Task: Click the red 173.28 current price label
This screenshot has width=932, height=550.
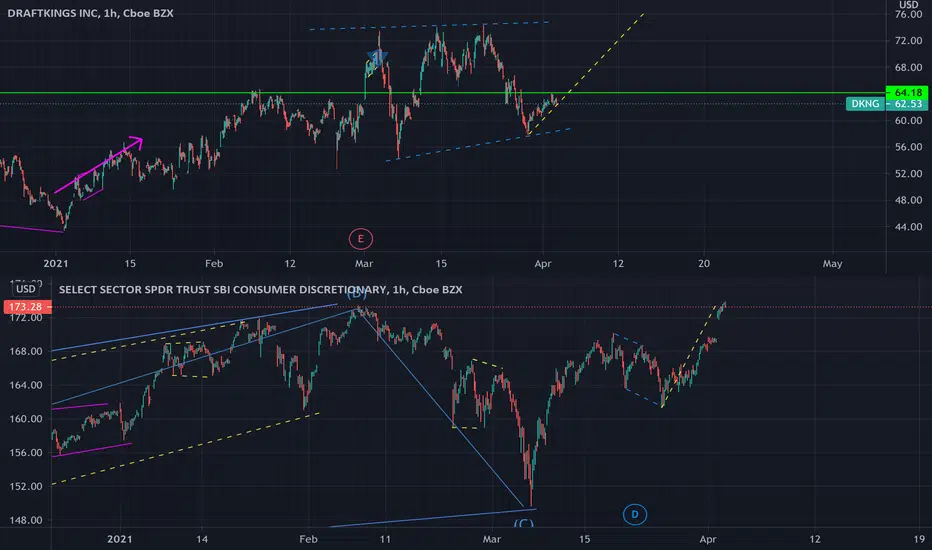Action: click(x=25, y=307)
